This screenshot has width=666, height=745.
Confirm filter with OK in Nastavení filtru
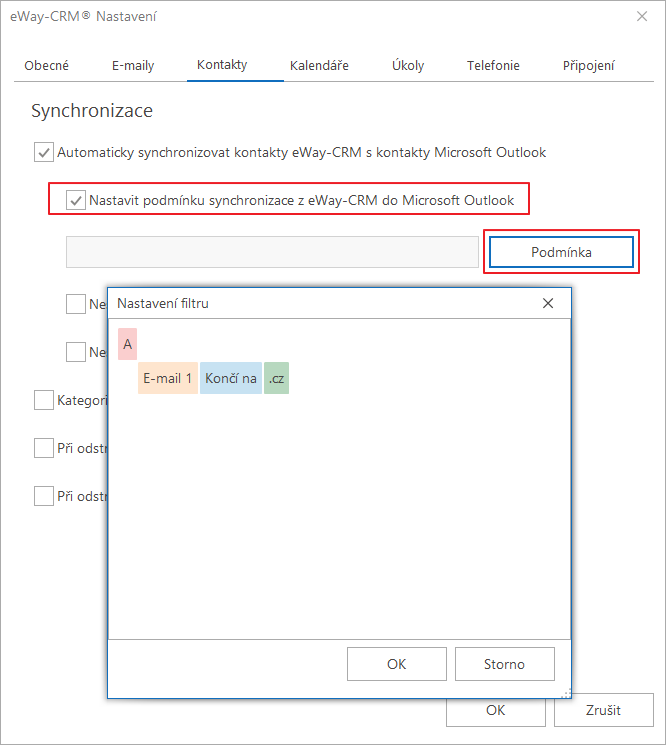[x=397, y=664]
